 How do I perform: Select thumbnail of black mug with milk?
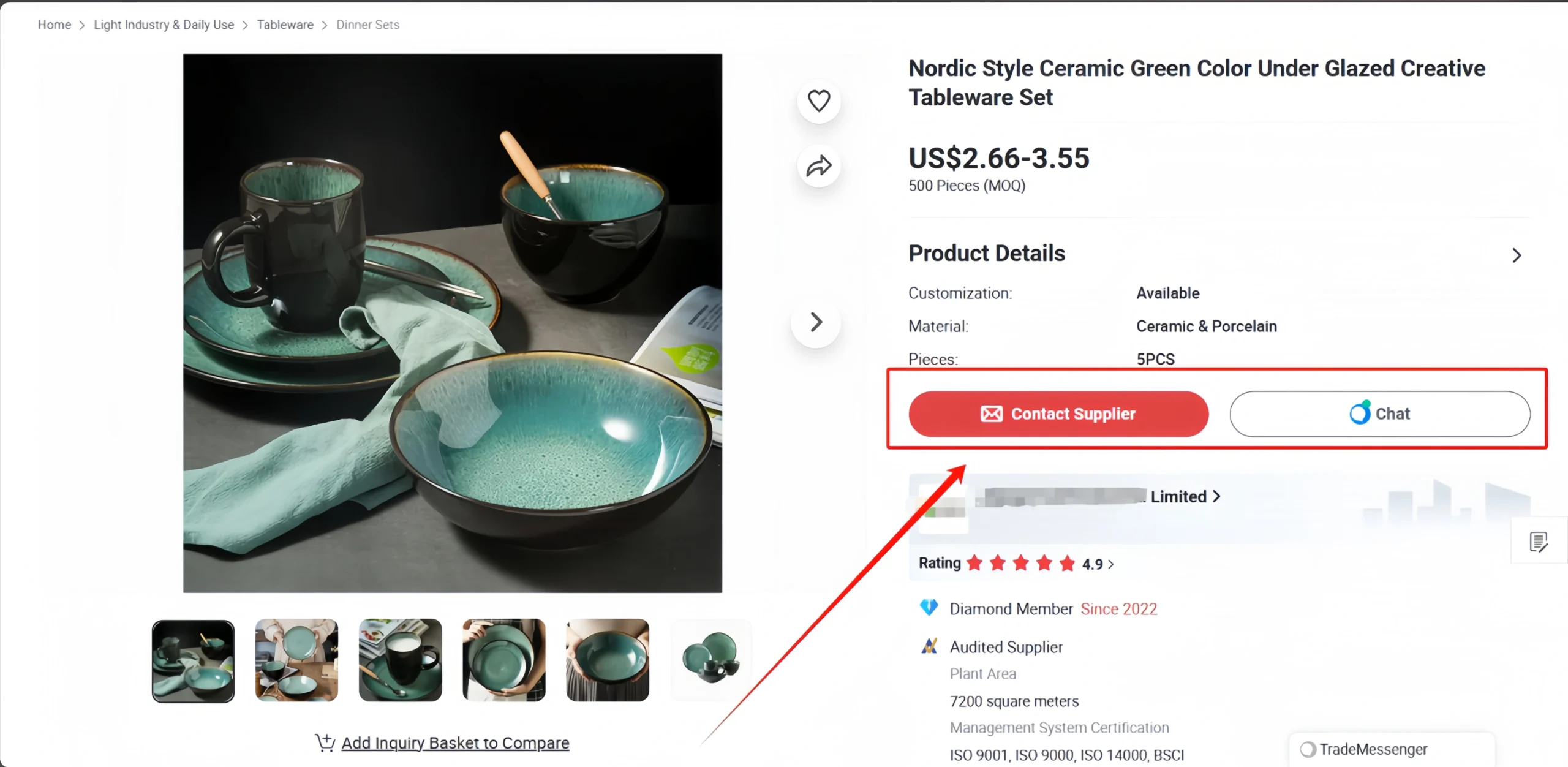click(400, 660)
